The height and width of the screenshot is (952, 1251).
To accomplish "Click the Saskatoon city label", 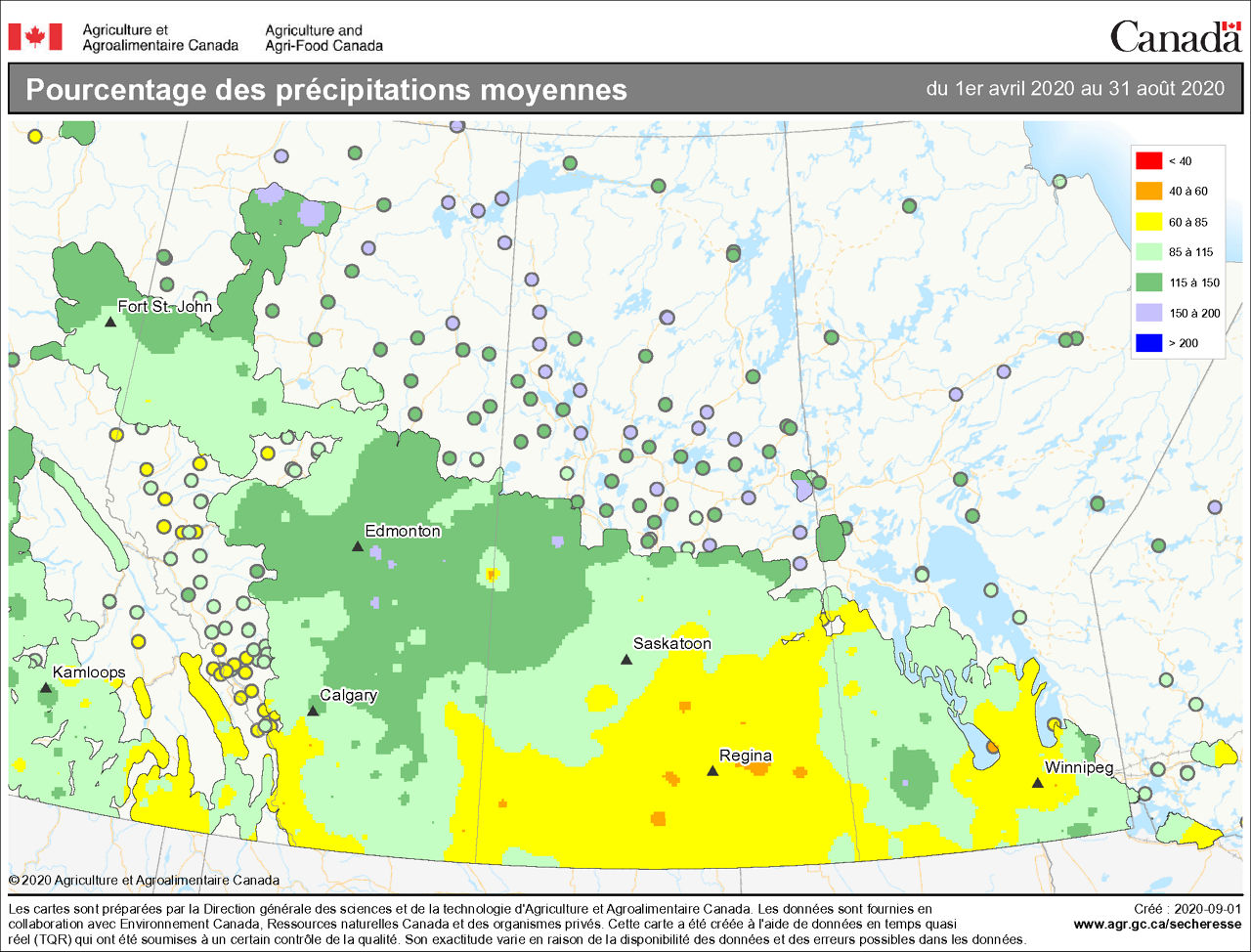I will point(672,643).
